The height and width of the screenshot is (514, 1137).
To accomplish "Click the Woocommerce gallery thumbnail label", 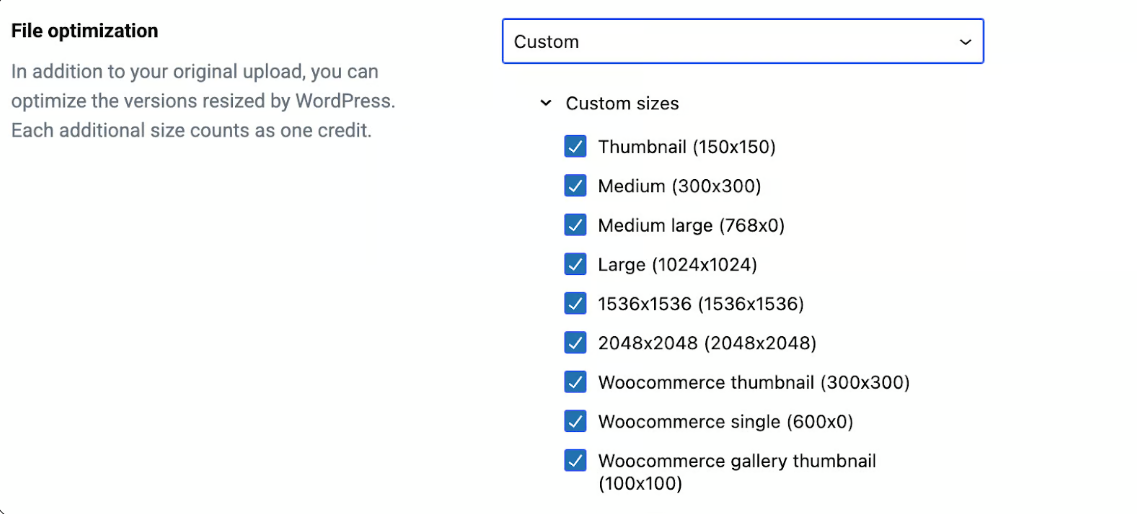I will pos(736,462).
